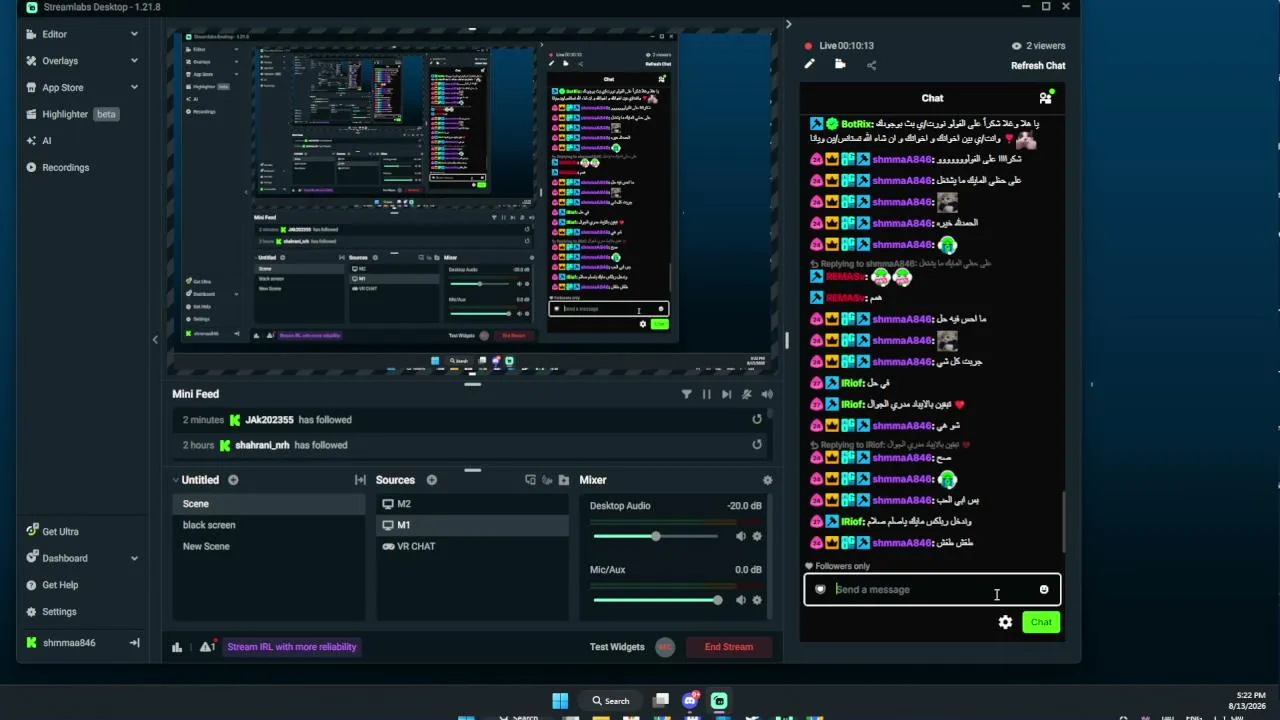This screenshot has height=720, width=1280.
Task: Open chat settings gear next to Chat button
Action: pyautogui.click(x=1005, y=622)
